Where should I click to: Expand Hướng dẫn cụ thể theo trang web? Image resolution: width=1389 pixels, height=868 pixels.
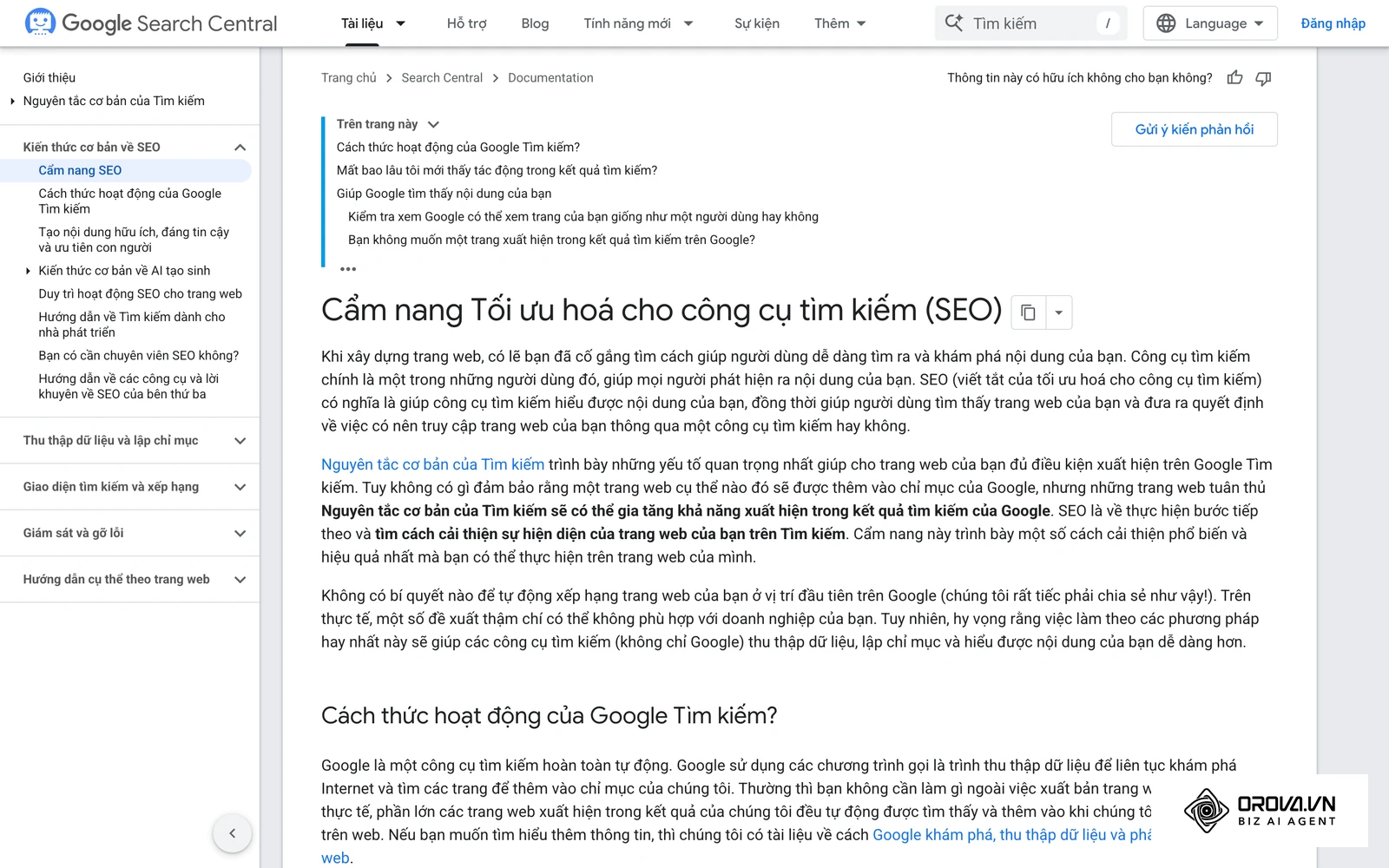pyautogui.click(x=240, y=579)
